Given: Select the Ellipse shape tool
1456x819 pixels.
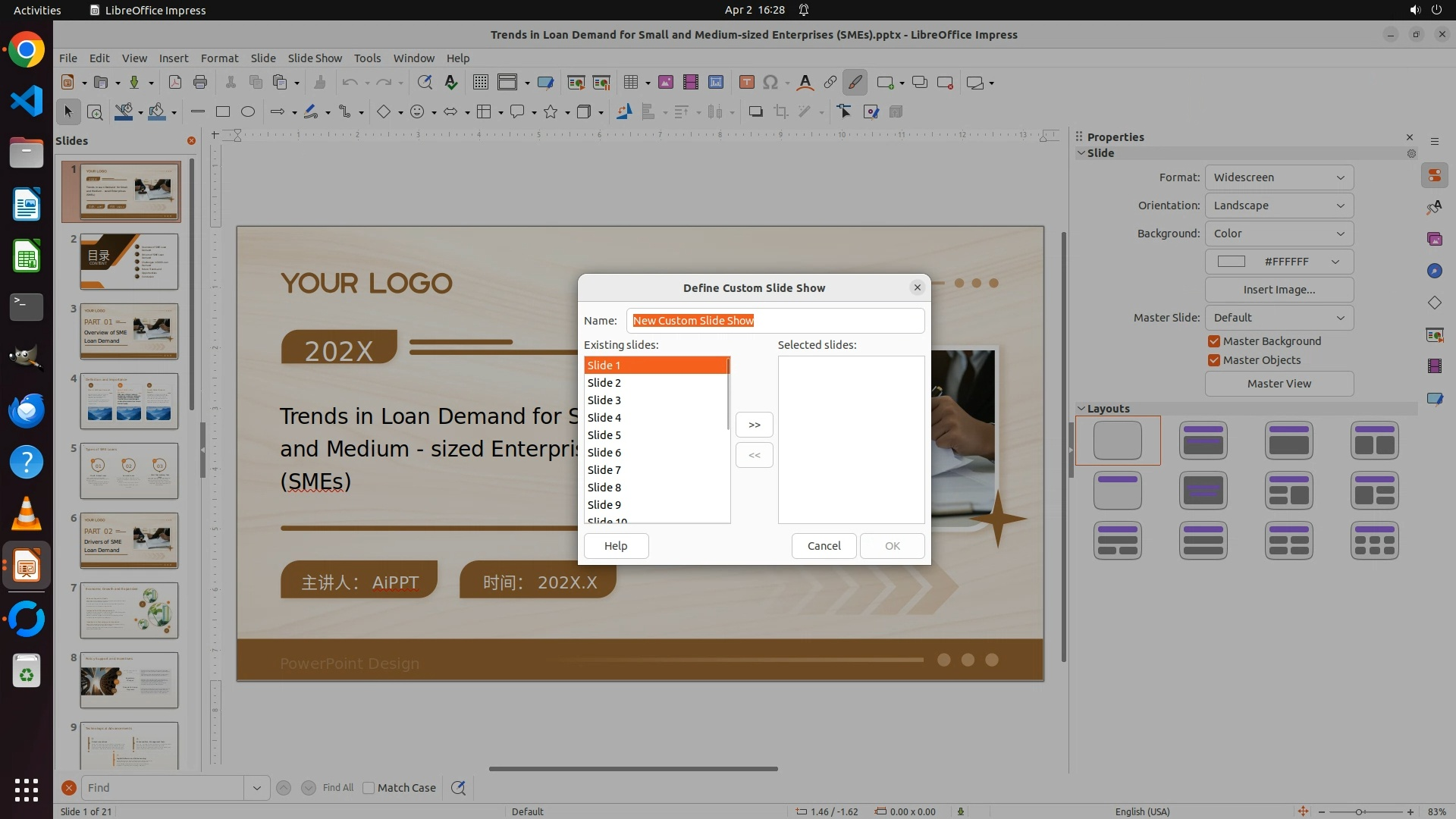Looking at the screenshot, I should click(247, 112).
